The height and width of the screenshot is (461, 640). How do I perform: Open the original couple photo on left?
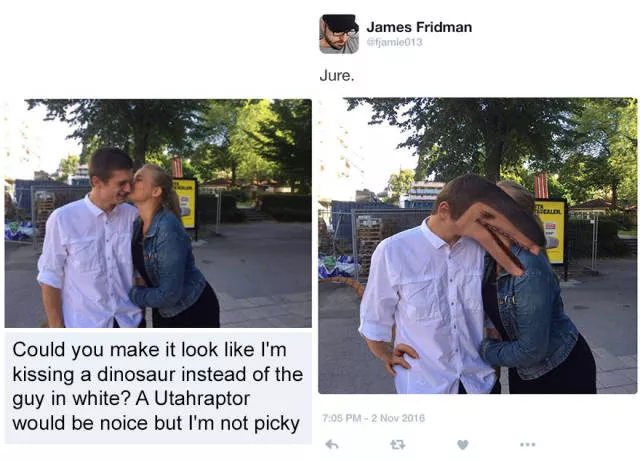[158, 213]
